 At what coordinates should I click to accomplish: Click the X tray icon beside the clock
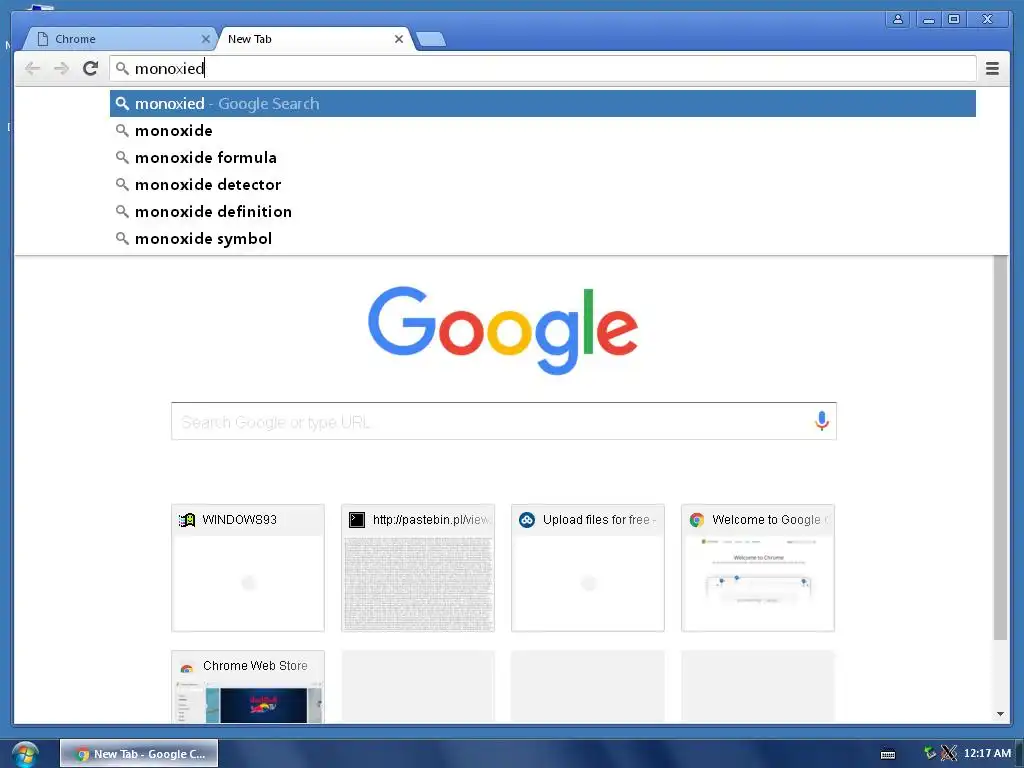click(x=949, y=753)
